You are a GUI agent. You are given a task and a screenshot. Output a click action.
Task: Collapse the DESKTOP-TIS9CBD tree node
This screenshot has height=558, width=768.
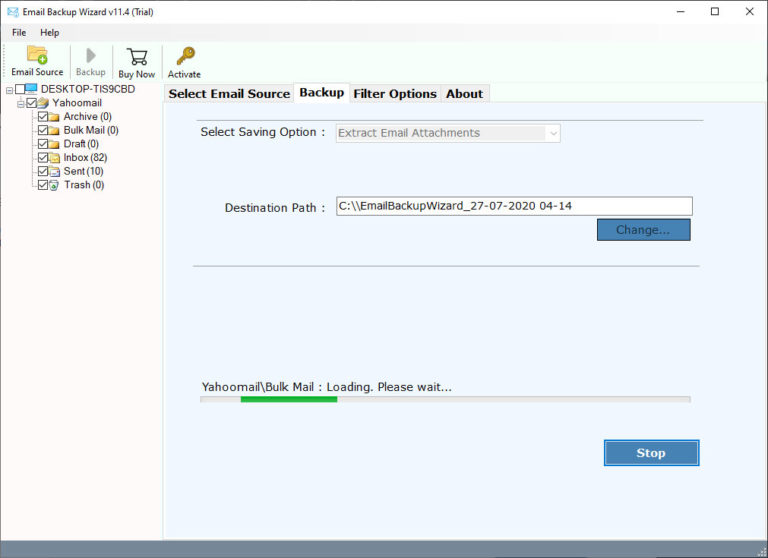9,90
